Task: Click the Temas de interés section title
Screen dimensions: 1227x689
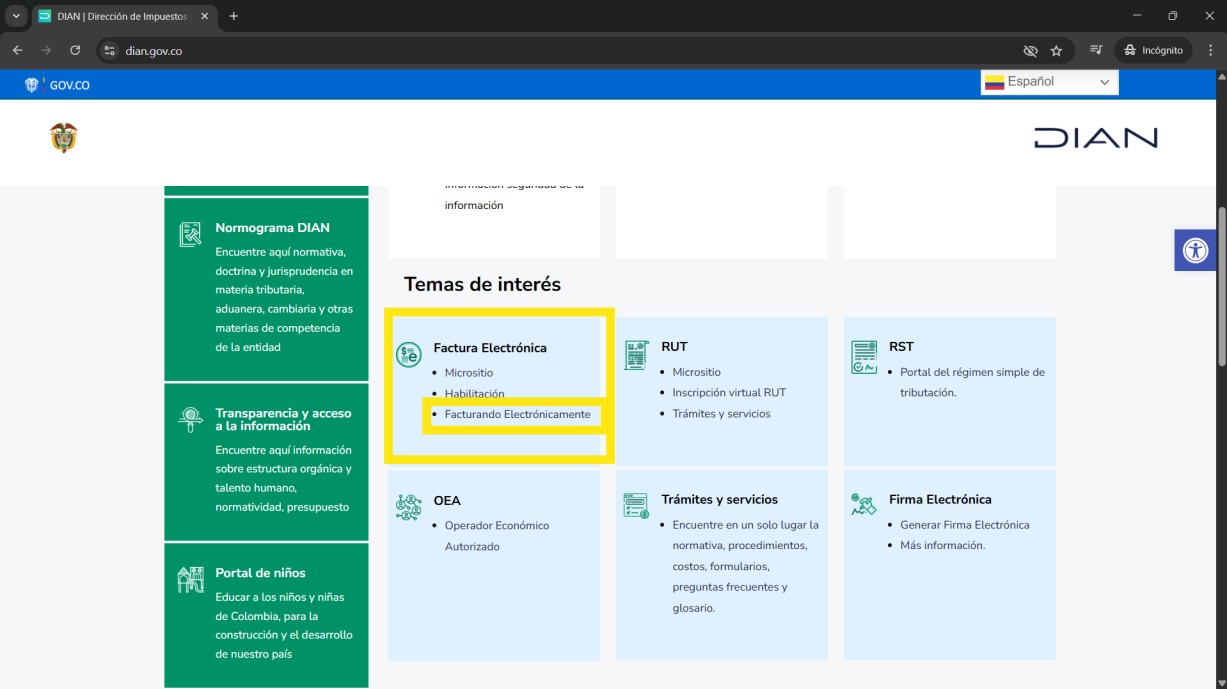Action: (x=482, y=285)
